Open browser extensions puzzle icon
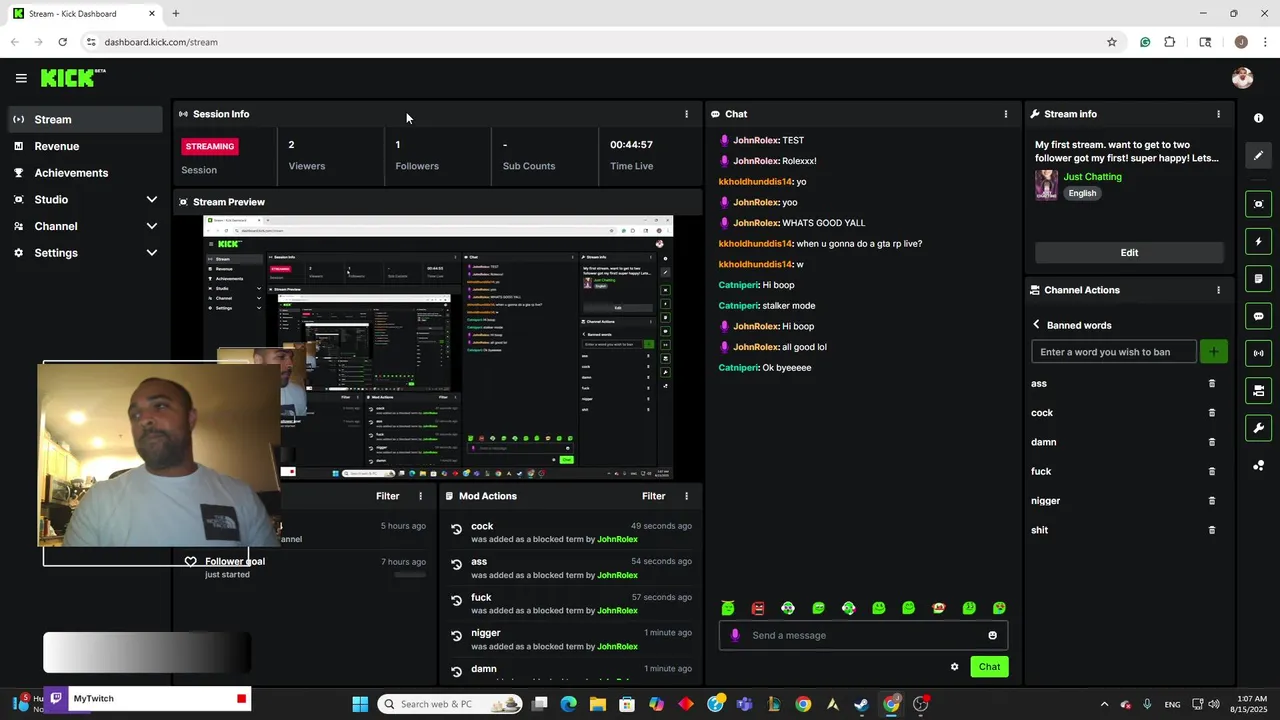The image size is (1280, 720). (x=1169, y=42)
